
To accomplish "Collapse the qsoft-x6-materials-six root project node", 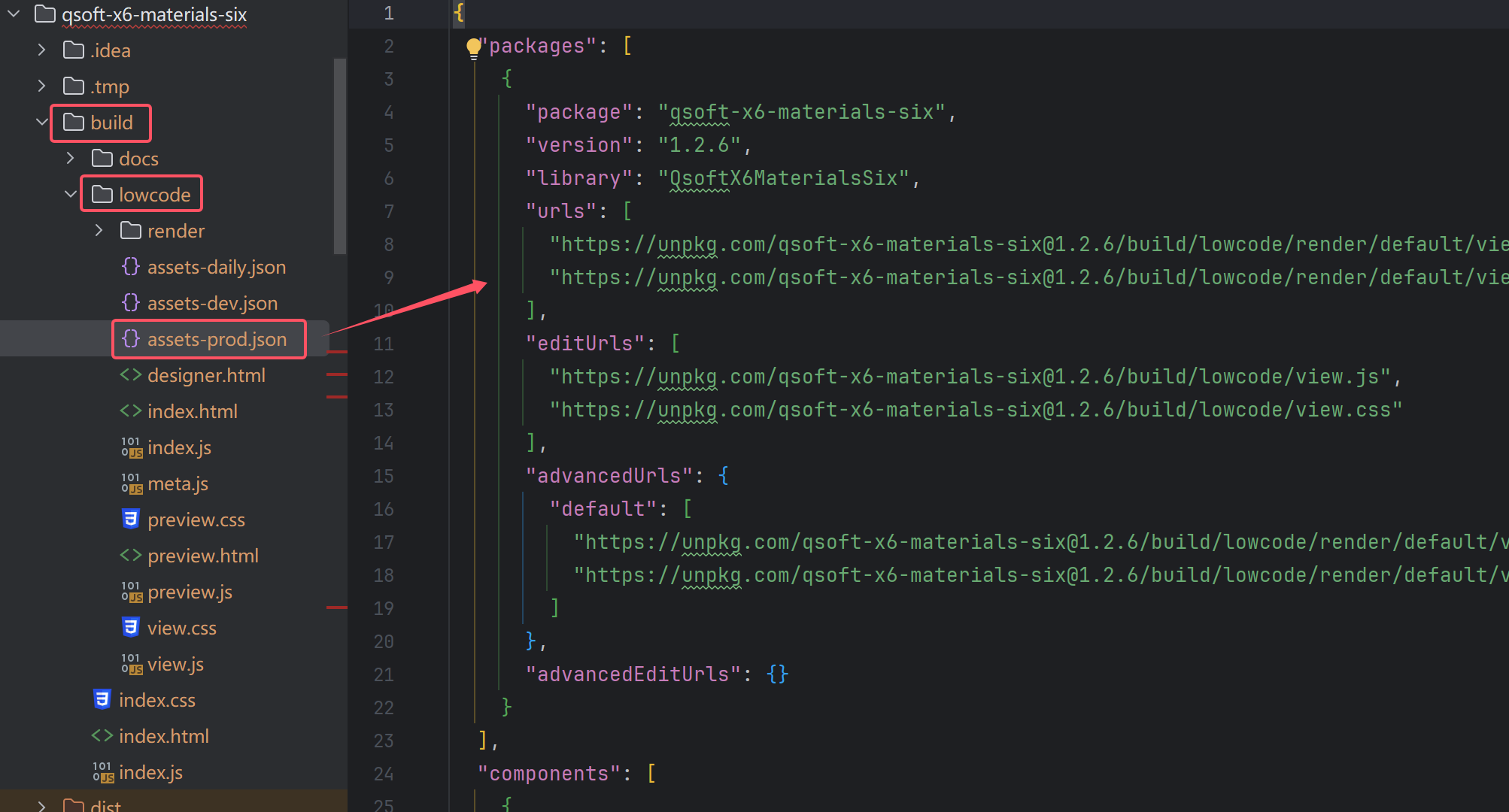I will pyautogui.click(x=14, y=14).
